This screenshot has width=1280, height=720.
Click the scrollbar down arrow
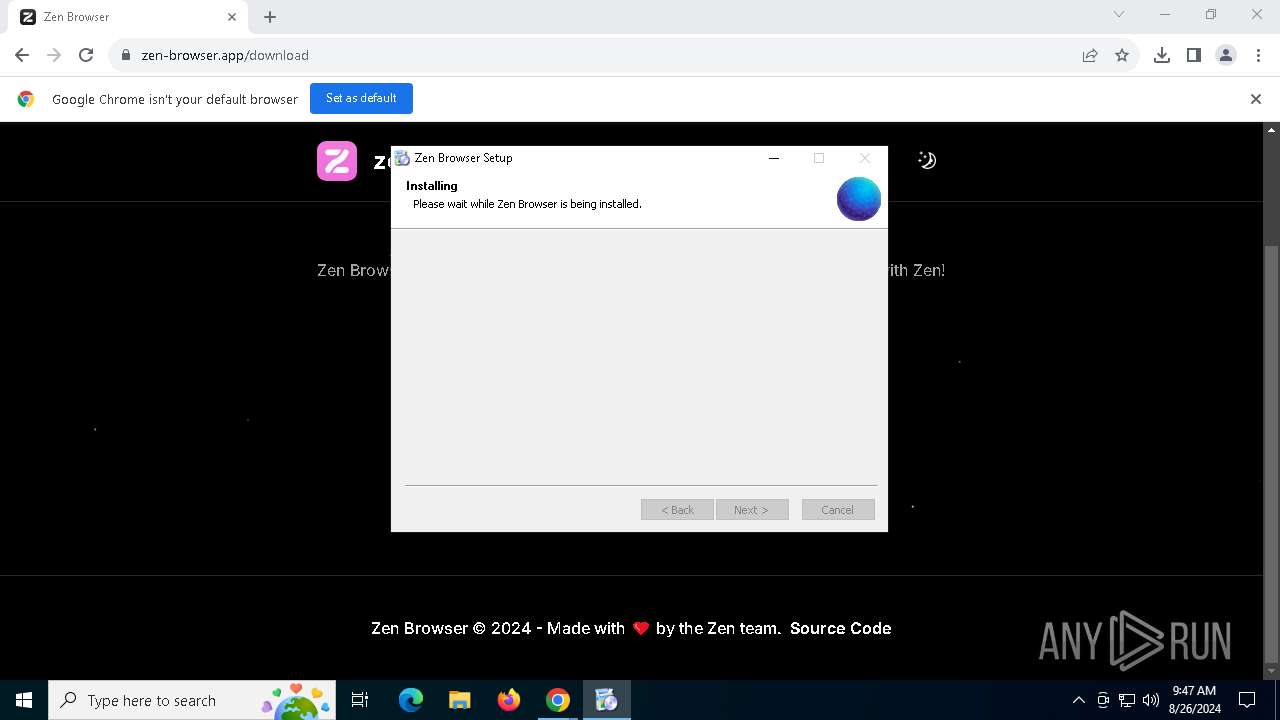(1272, 671)
